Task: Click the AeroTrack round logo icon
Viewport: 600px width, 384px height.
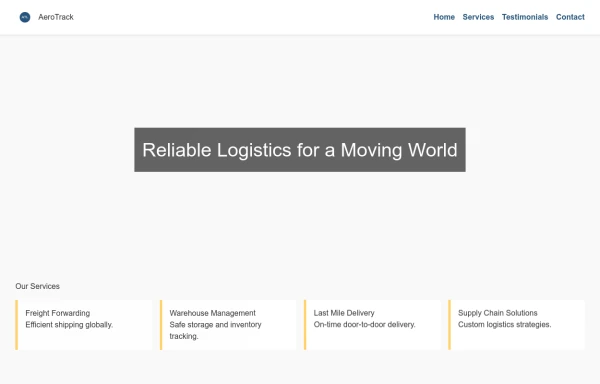Action: point(25,17)
